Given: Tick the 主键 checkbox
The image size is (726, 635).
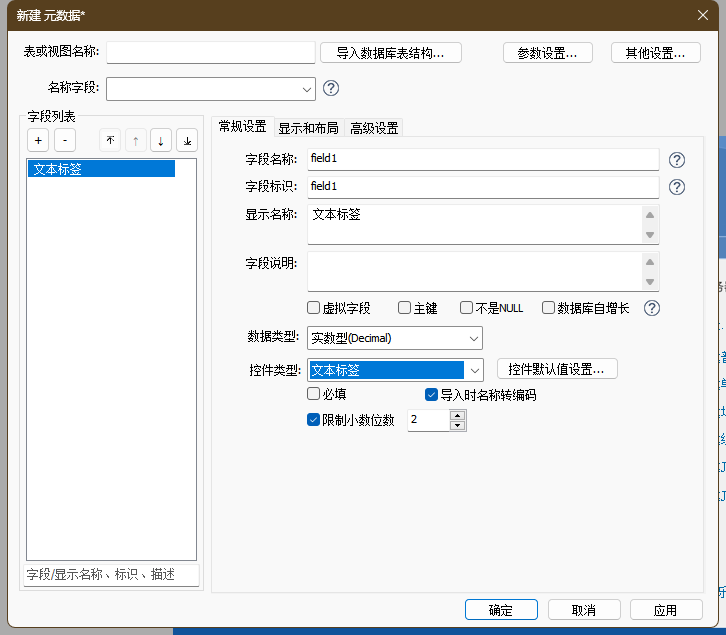Looking at the screenshot, I should pos(405,308).
